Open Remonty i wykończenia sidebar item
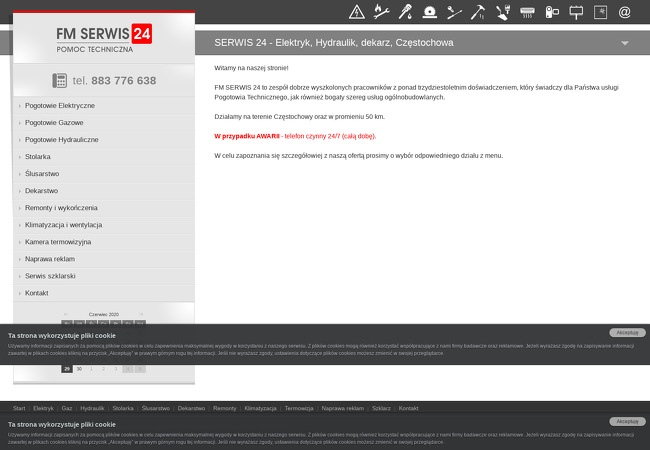 pos(104,208)
